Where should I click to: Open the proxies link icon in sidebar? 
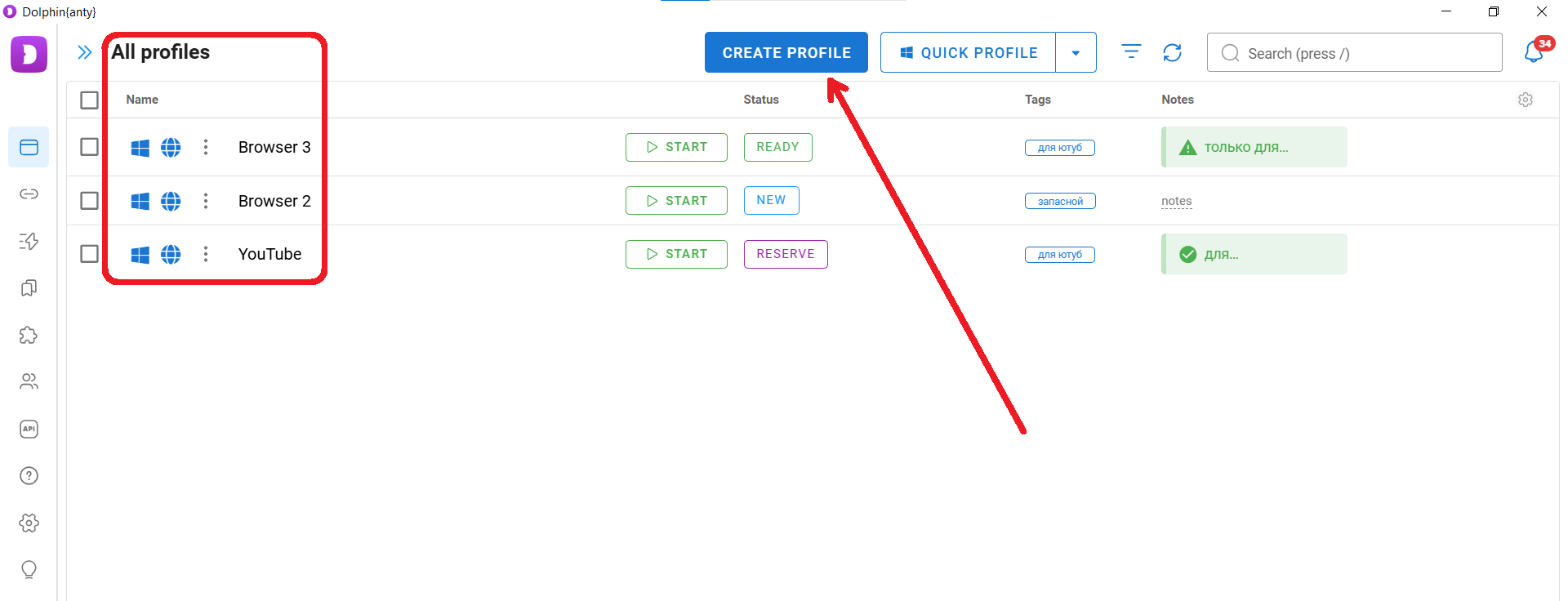point(29,194)
